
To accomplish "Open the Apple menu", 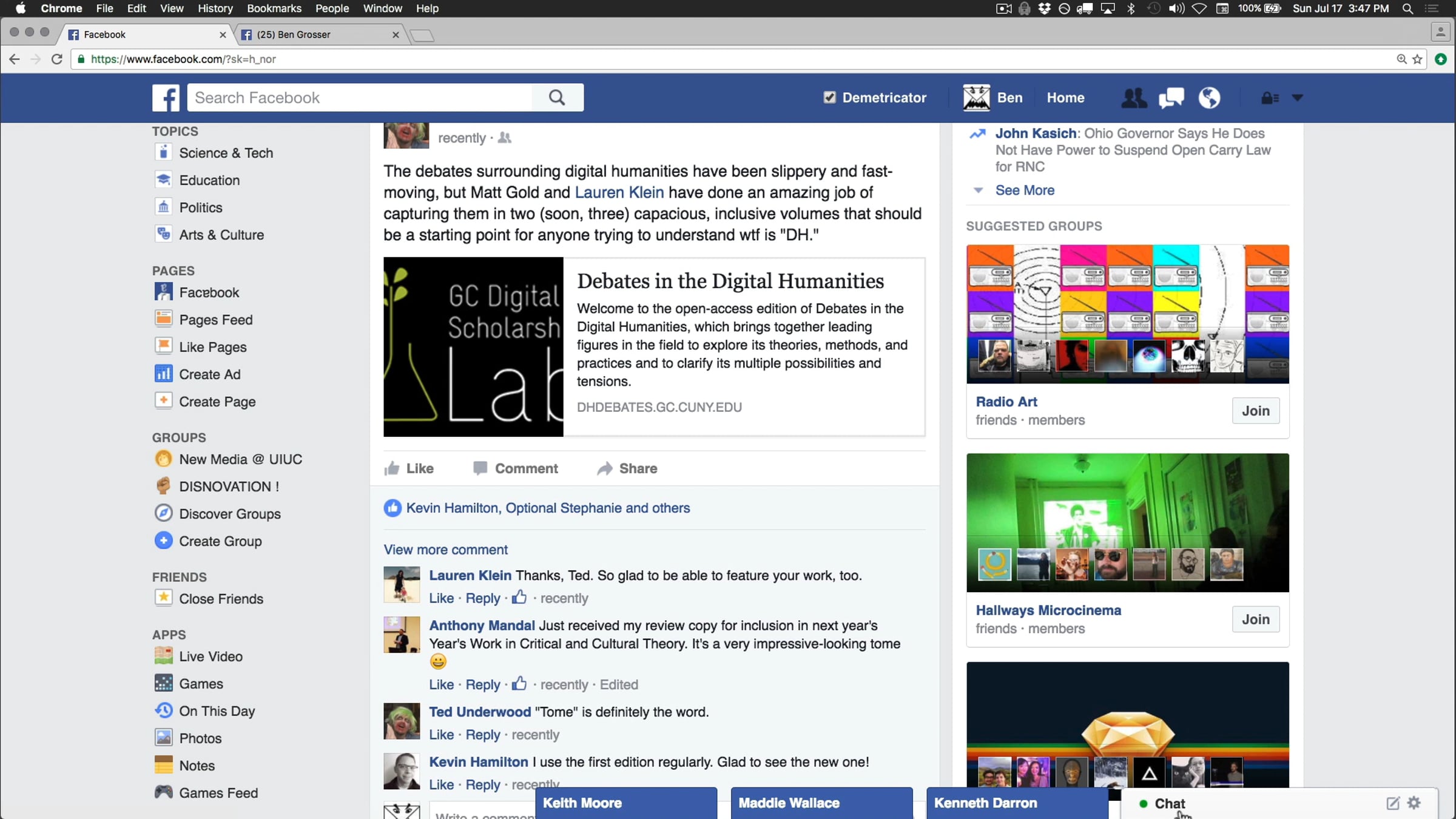I will pos(21,8).
